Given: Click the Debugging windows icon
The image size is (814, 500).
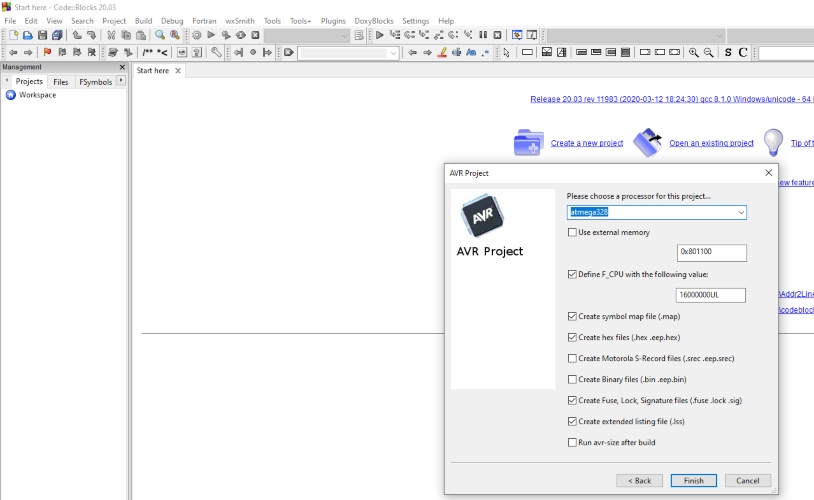Looking at the screenshot, I should (x=517, y=35).
